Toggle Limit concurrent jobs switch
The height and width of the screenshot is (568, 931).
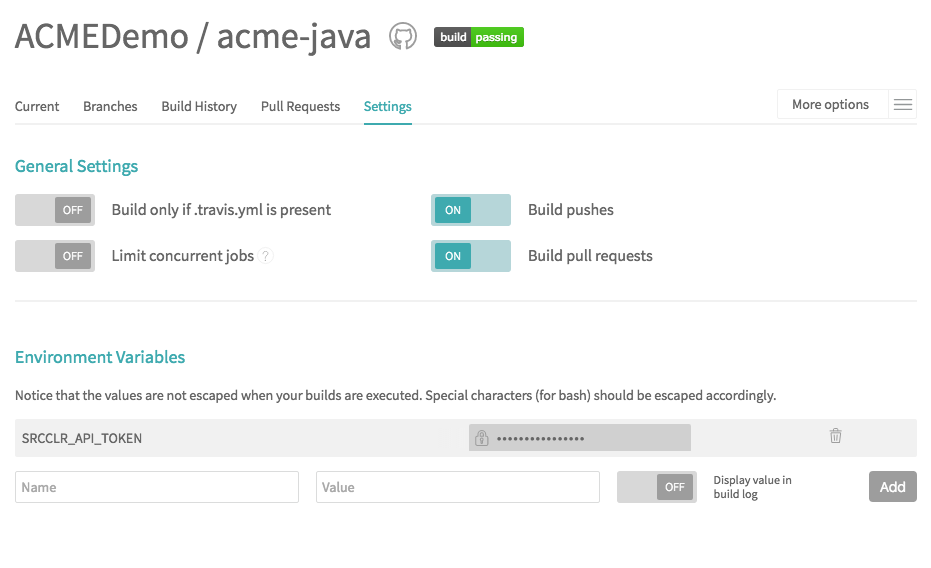coord(55,256)
